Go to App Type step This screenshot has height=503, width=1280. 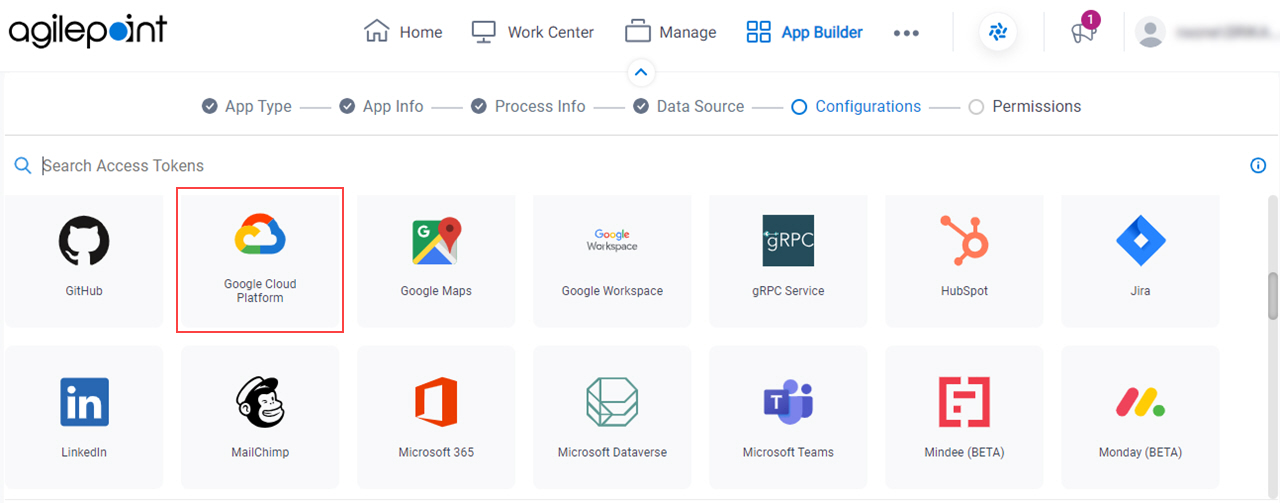coord(246,106)
